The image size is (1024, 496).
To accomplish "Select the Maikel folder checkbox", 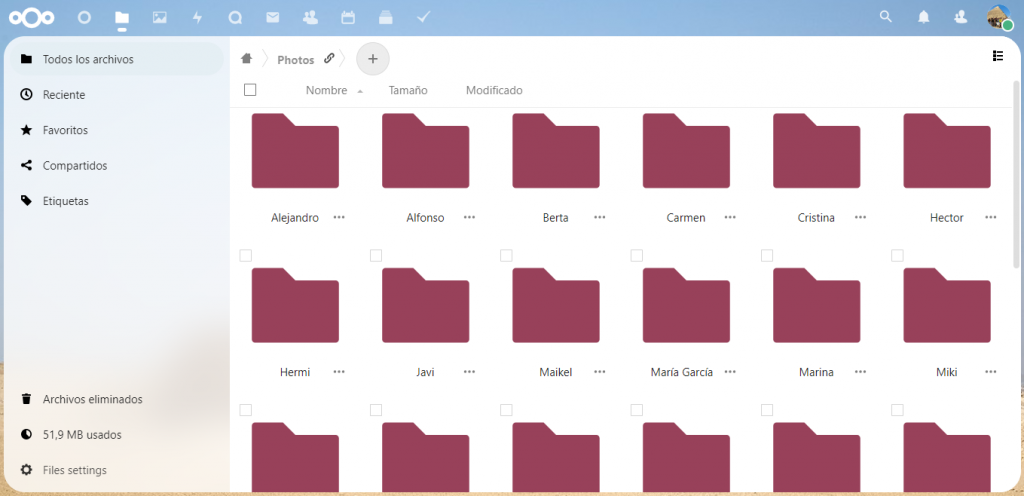I will (506, 255).
